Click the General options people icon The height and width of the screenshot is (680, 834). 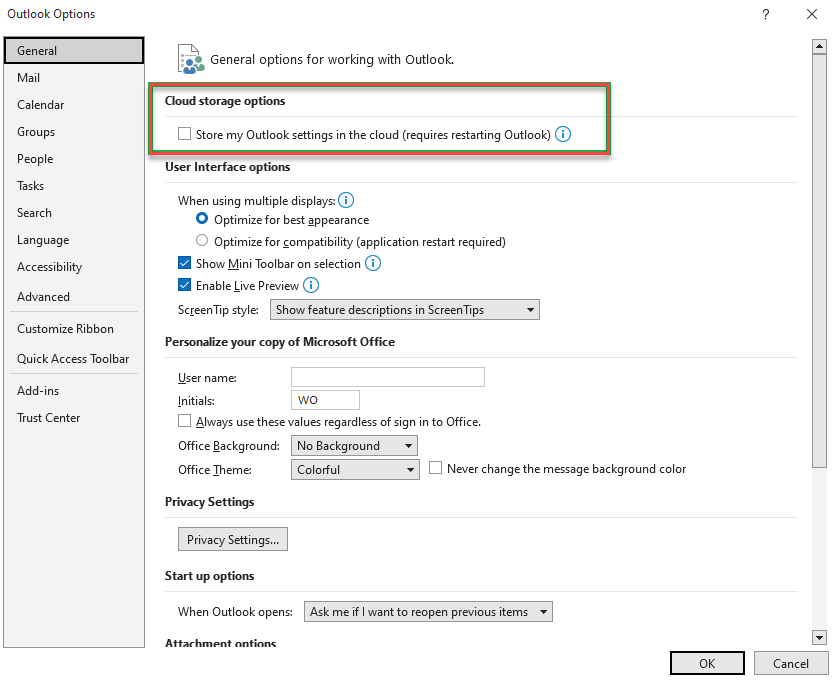pyautogui.click(x=190, y=59)
